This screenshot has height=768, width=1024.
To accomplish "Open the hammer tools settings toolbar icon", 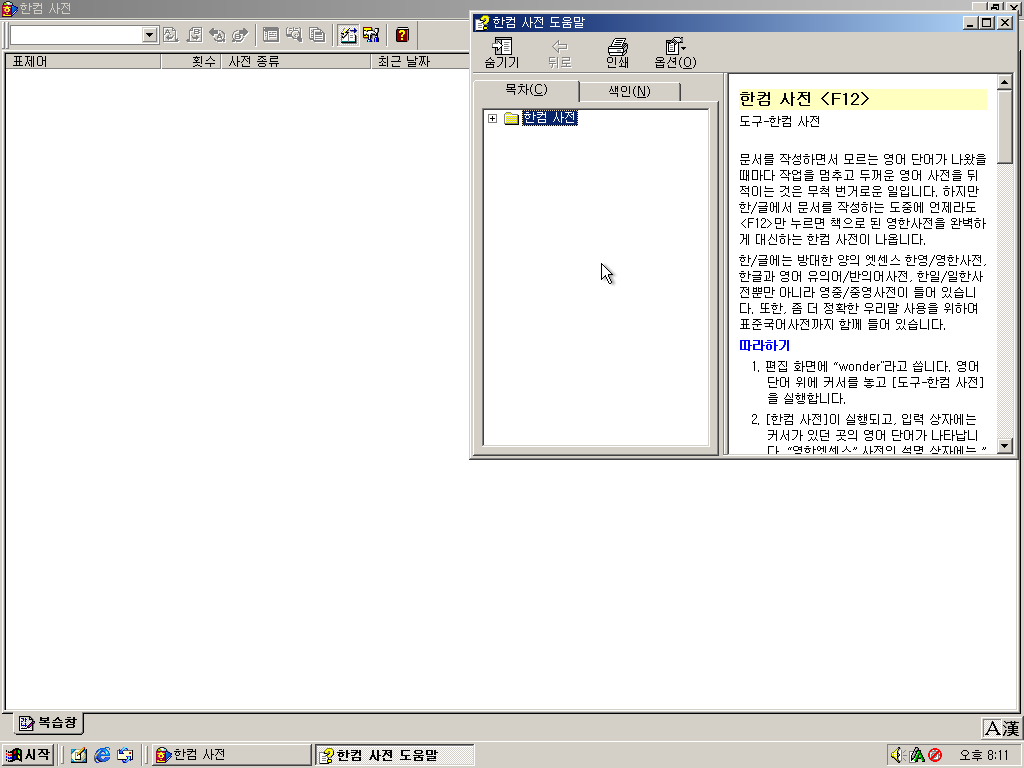I will pos(371,35).
